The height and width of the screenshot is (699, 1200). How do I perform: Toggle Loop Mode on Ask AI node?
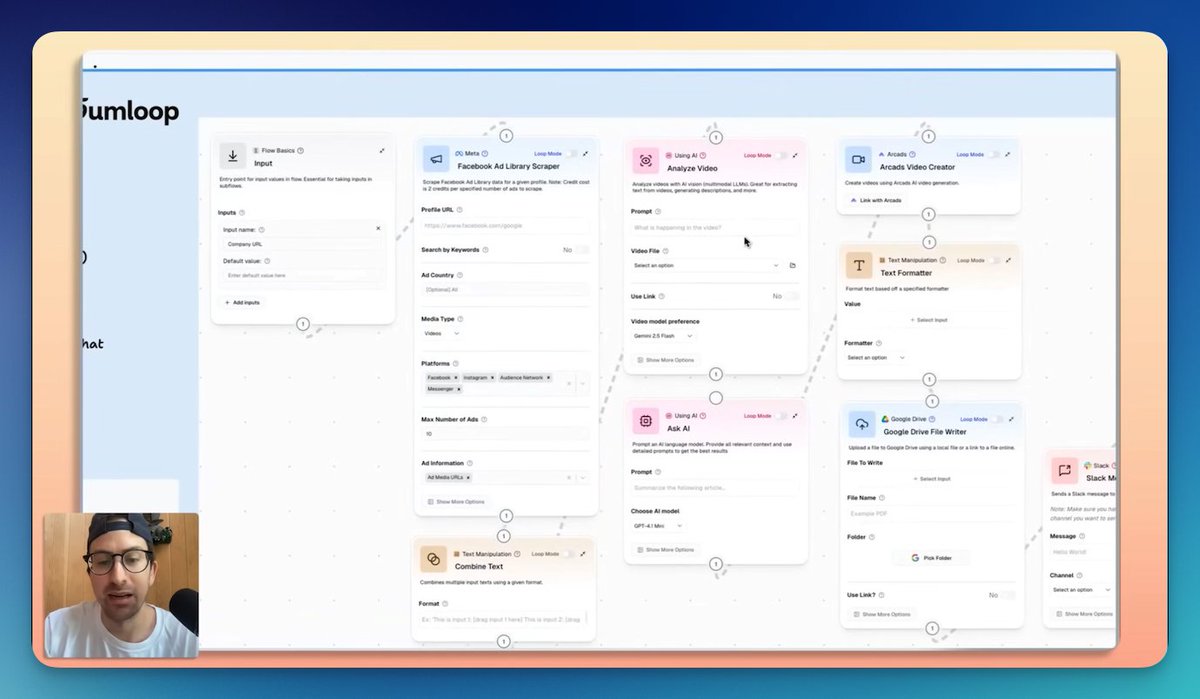tap(782, 415)
